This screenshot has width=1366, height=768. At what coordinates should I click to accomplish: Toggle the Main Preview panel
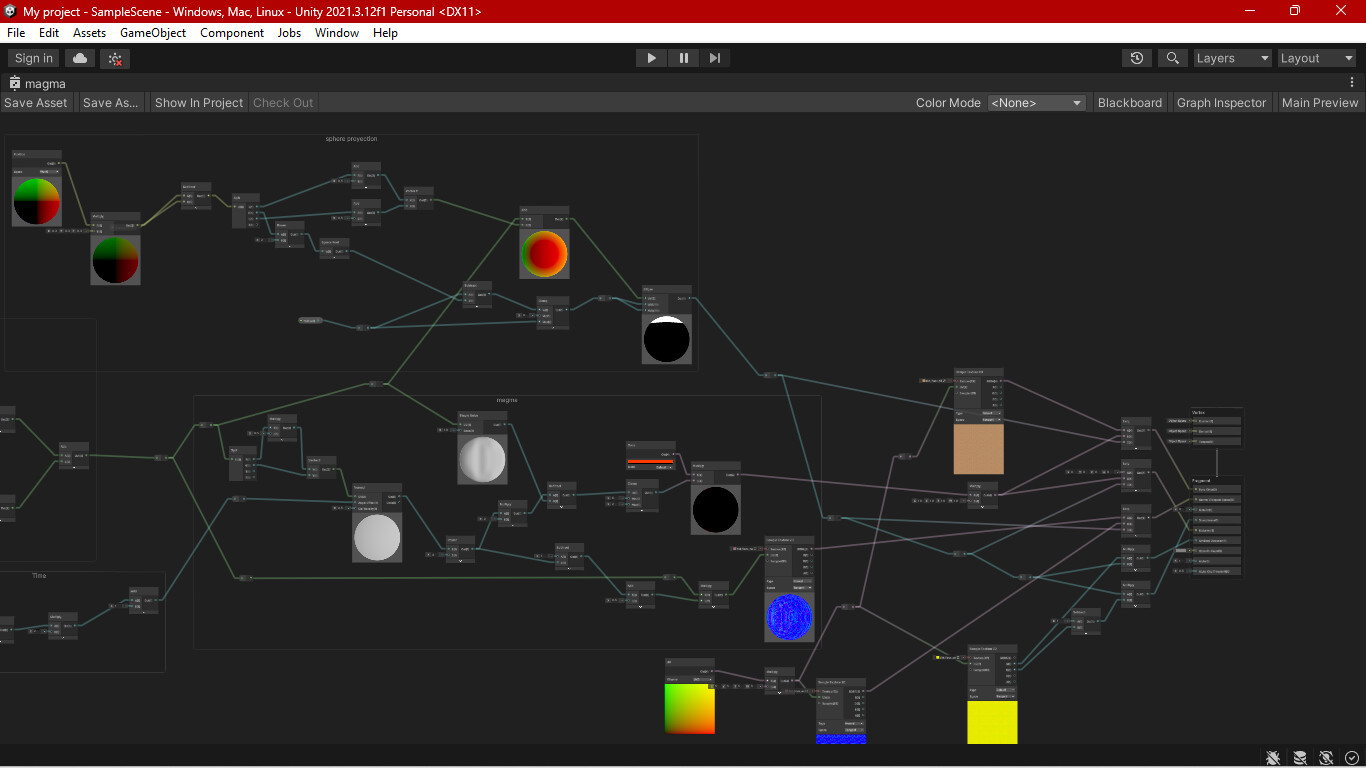tap(1319, 102)
